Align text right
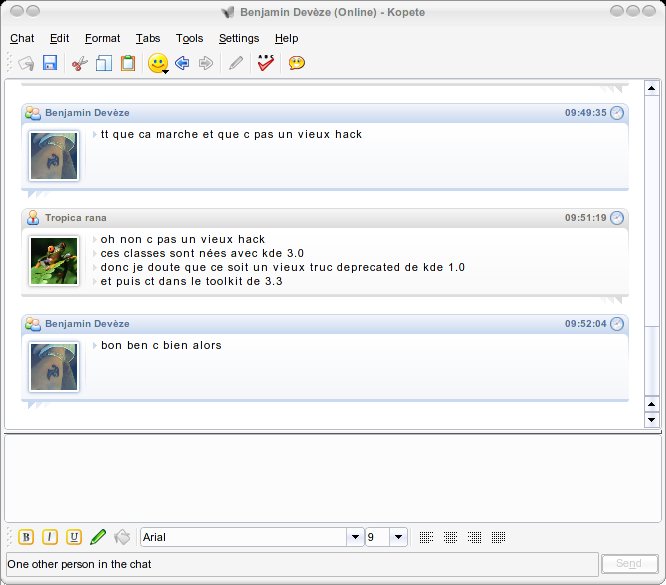Screen dimensions: 666x585 coord(474,537)
